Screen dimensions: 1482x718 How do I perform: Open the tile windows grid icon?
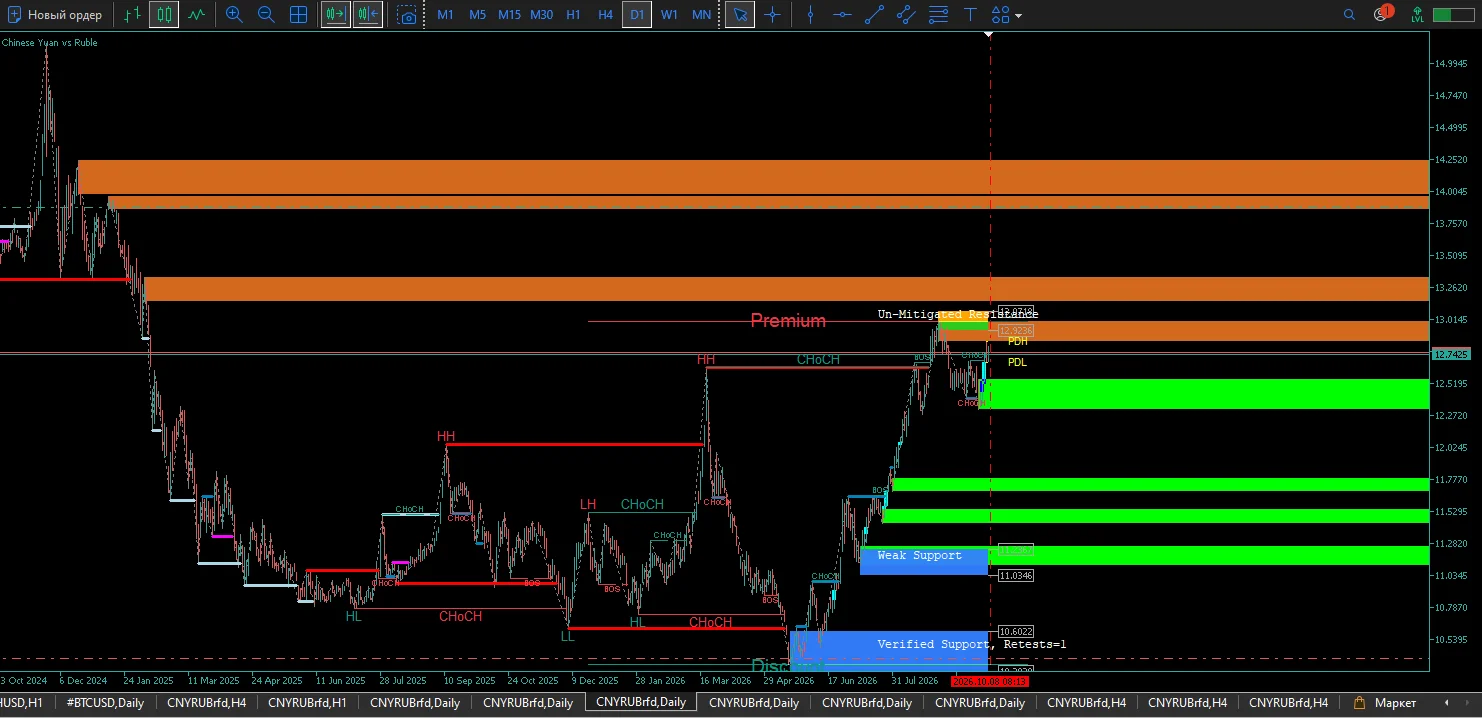point(298,15)
